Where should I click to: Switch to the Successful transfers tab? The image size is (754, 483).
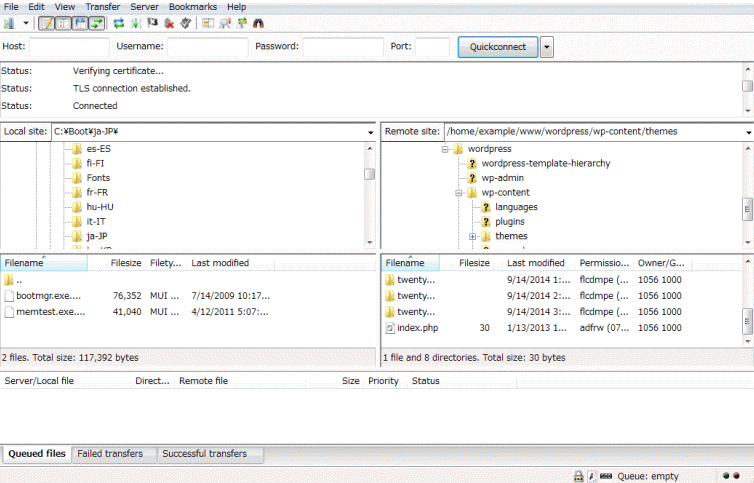point(210,454)
